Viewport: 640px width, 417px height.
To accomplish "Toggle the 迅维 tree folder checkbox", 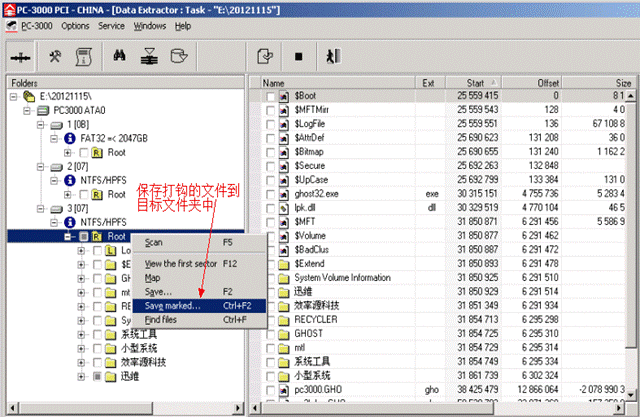I will 97,377.
